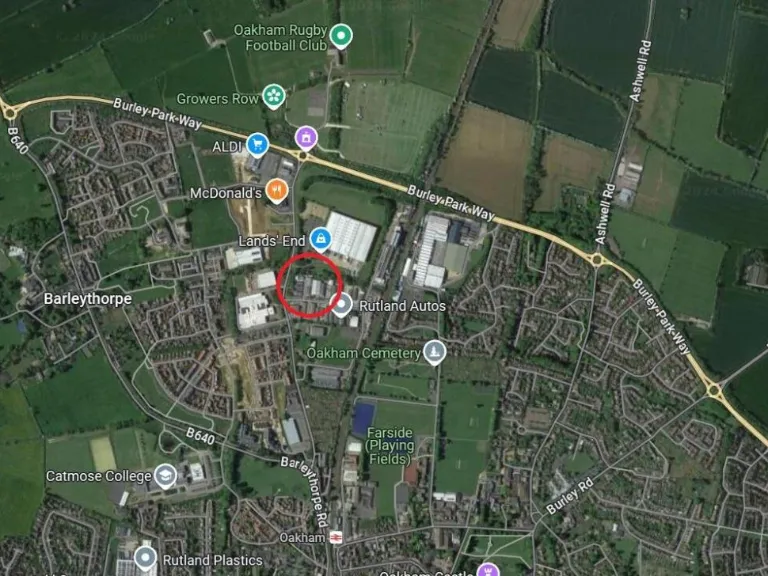Open the ALDI shopping cart pin
768x576 pixels.
(x=258, y=144)
